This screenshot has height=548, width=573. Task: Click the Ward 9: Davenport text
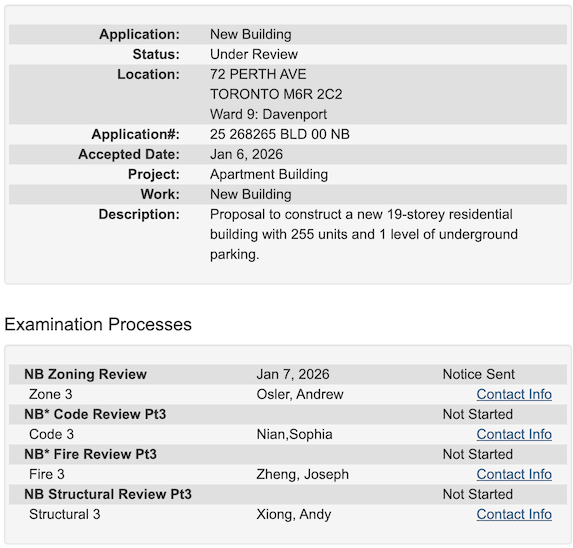tap(268, 114)
